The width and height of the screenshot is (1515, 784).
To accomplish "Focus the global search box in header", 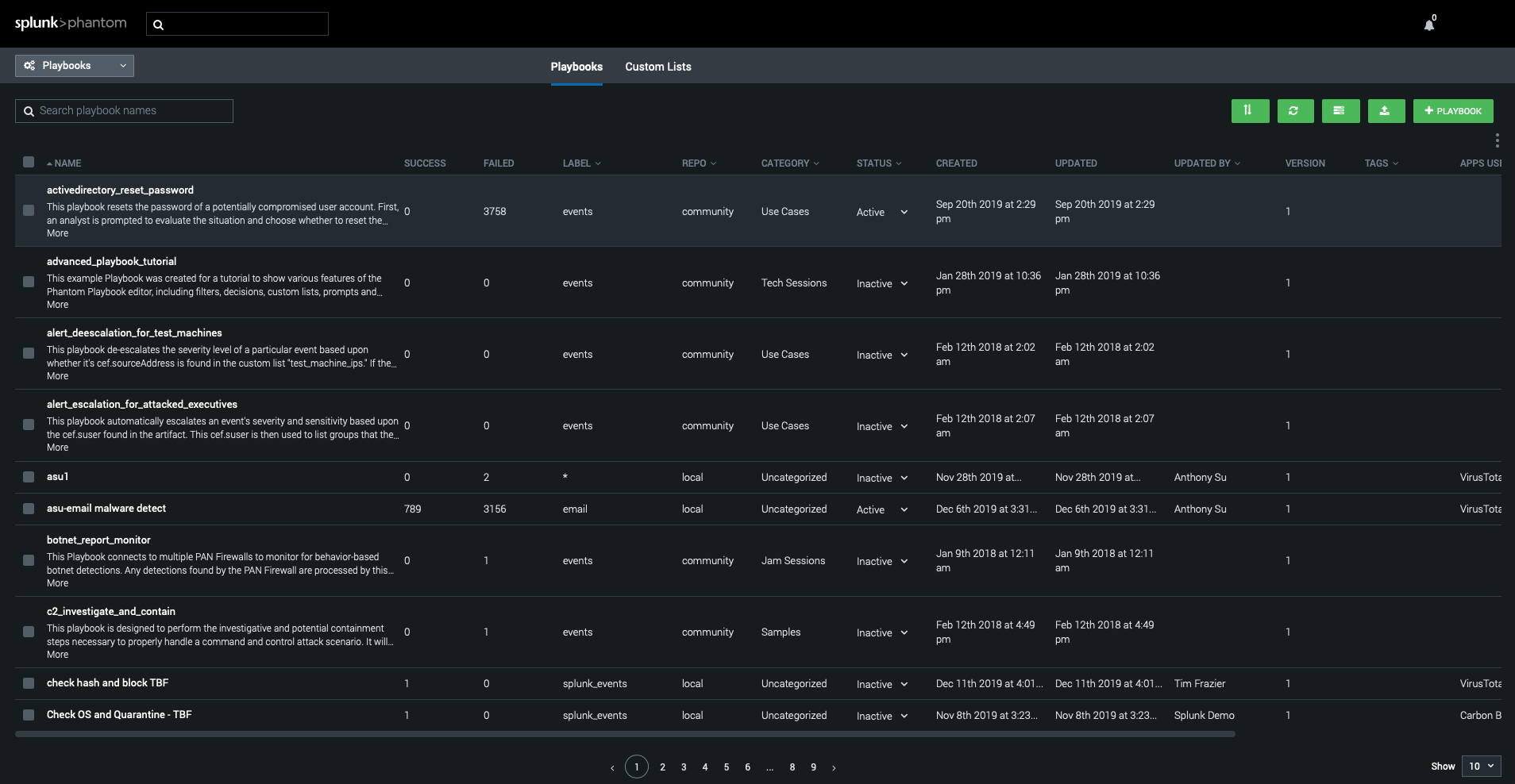I will pyautogui.click(x=237, y=24).
